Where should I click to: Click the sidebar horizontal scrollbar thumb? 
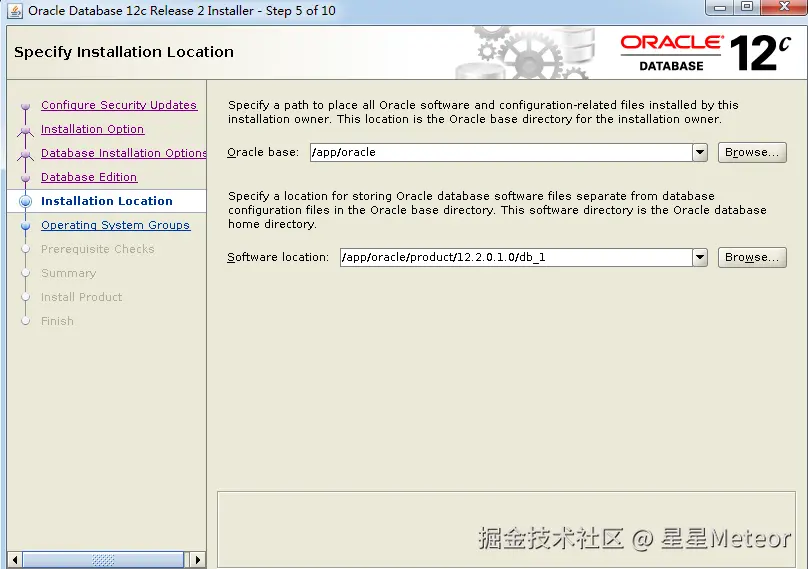coord(103,560)
